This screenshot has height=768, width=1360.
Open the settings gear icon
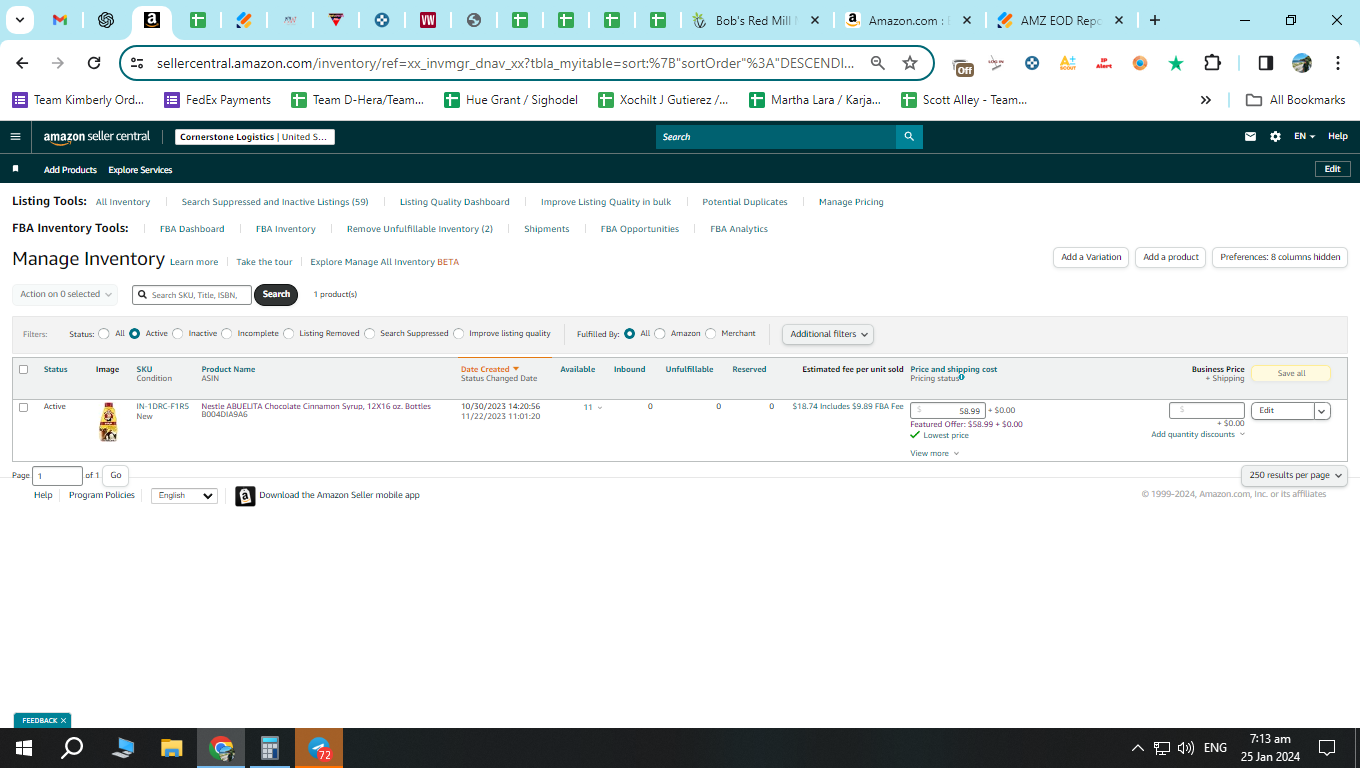[x=1275, y=137]
